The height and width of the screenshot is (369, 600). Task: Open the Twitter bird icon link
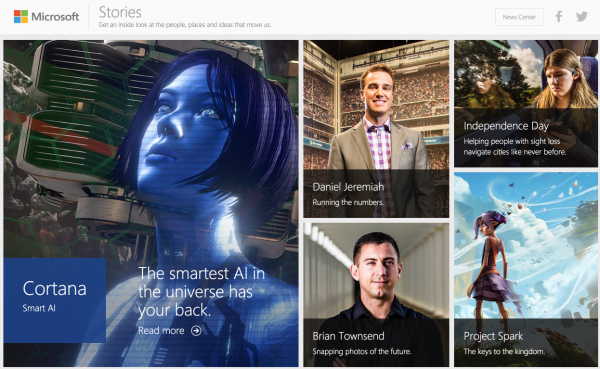tap(582, 16)
